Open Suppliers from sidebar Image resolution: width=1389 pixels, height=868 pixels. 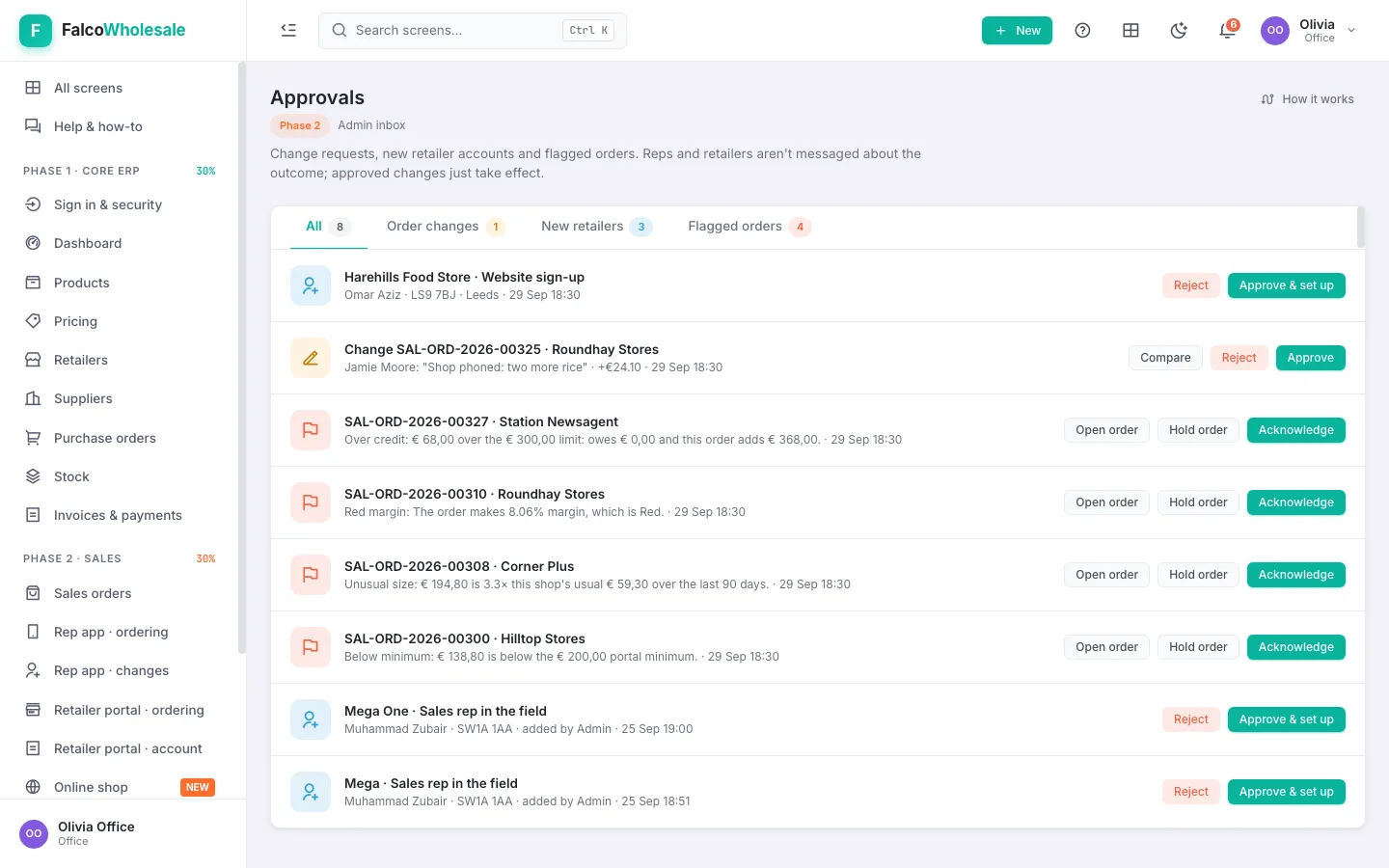click(x=121, y=398)
